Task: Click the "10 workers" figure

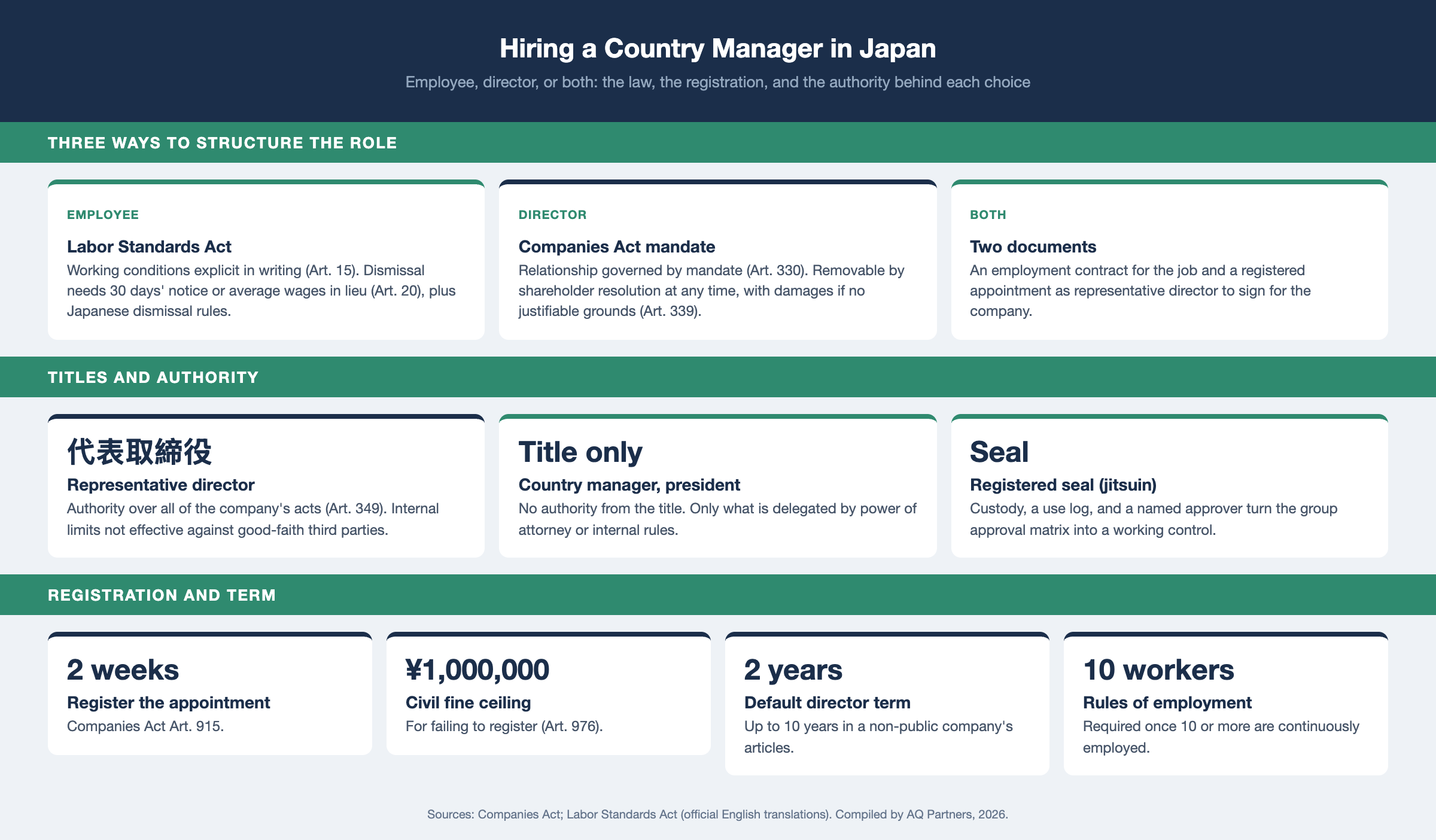Action: pyautogui.click(x=1158, y=669)
